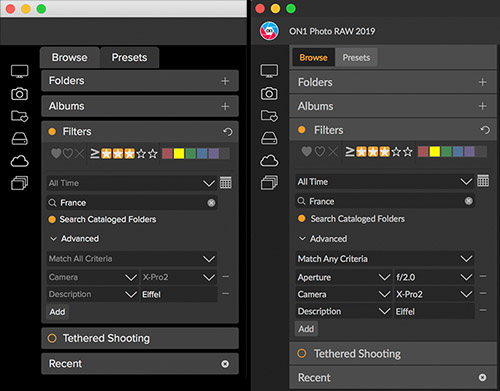Enable Tethered Shooting in left window
The image size is (500, 391).
(x=52, y=338)
